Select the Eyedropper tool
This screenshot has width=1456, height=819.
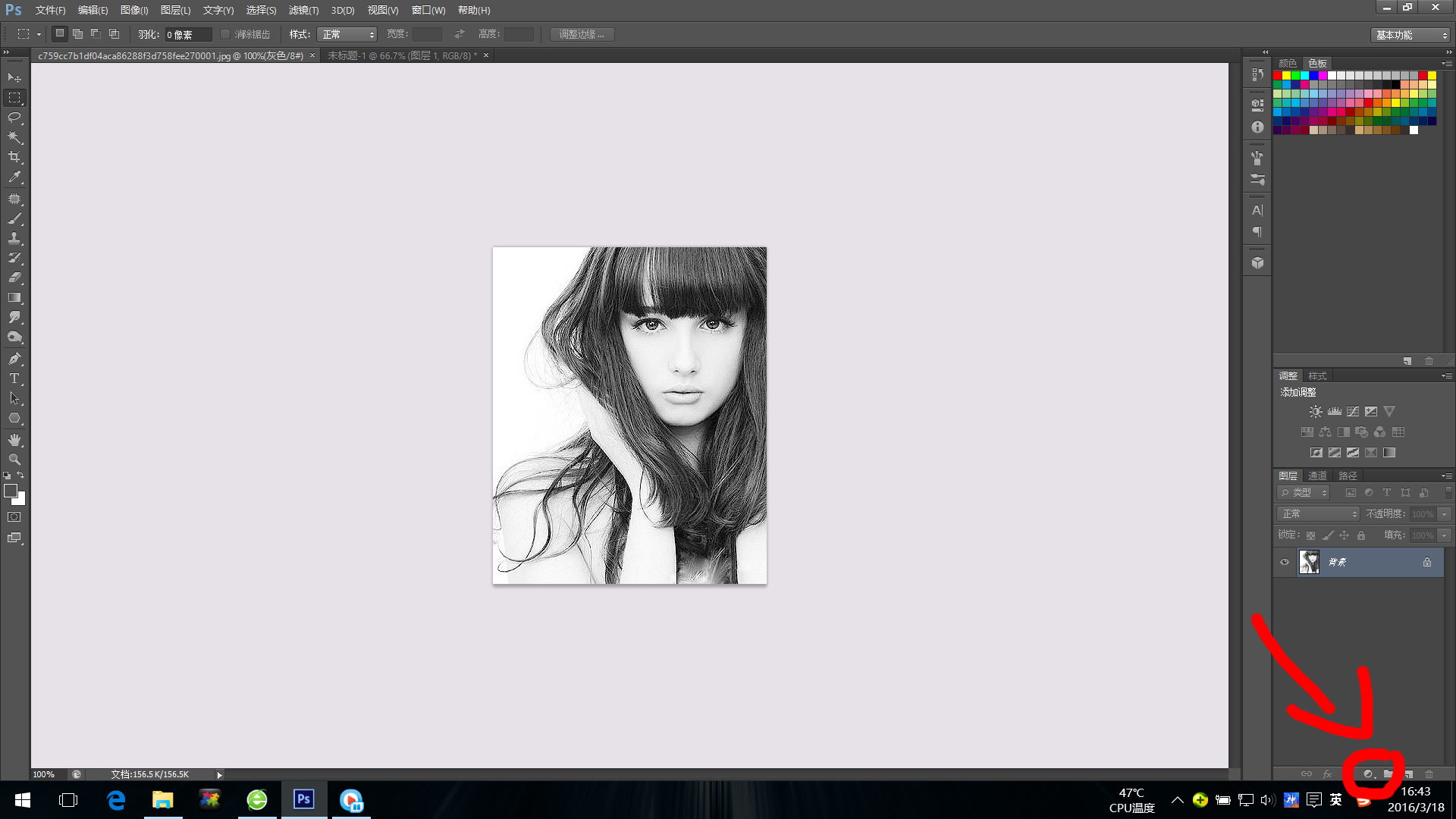point(14,177)
